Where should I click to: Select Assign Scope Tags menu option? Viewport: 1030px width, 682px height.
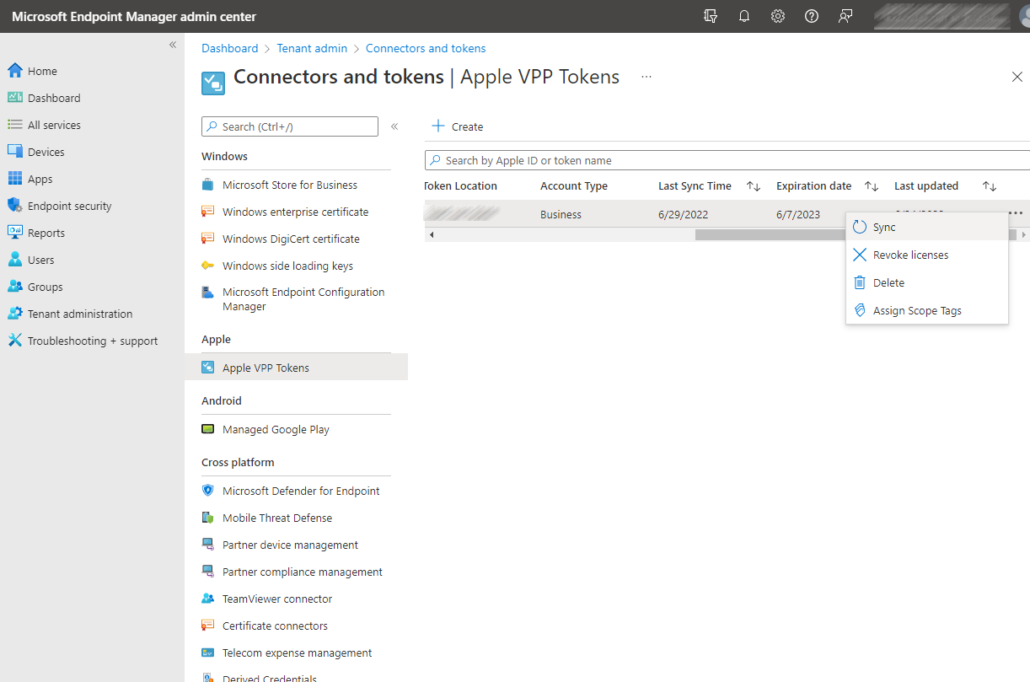tap(916, 311)
